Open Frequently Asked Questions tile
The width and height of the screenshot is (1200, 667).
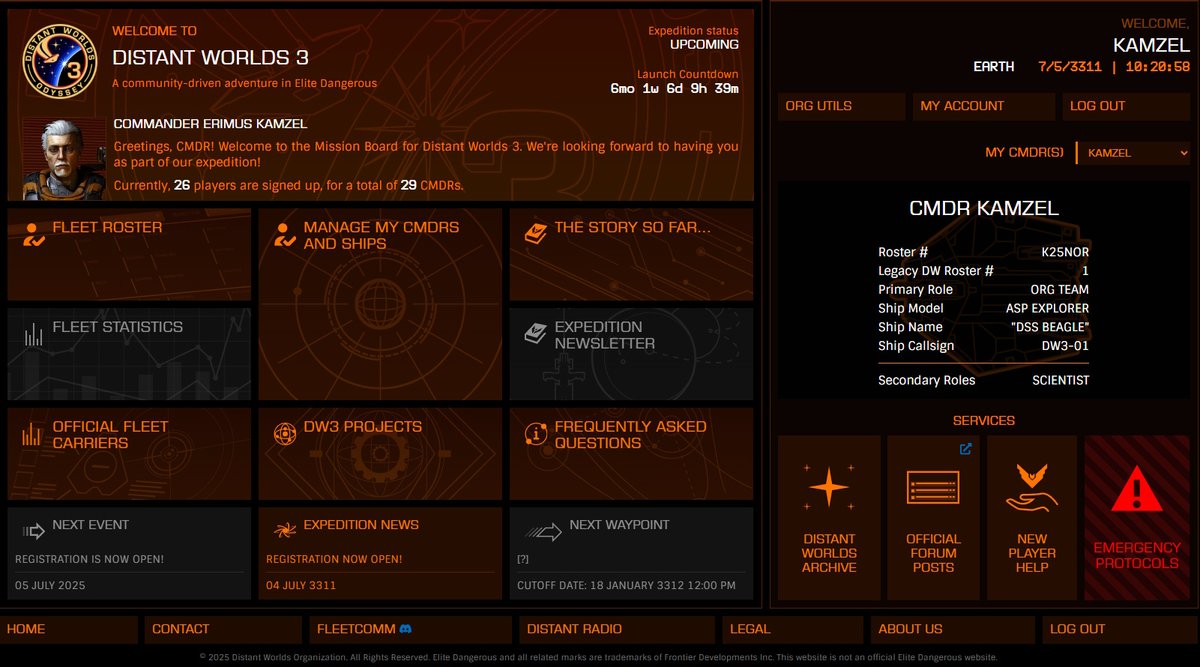tap(631, 453)
